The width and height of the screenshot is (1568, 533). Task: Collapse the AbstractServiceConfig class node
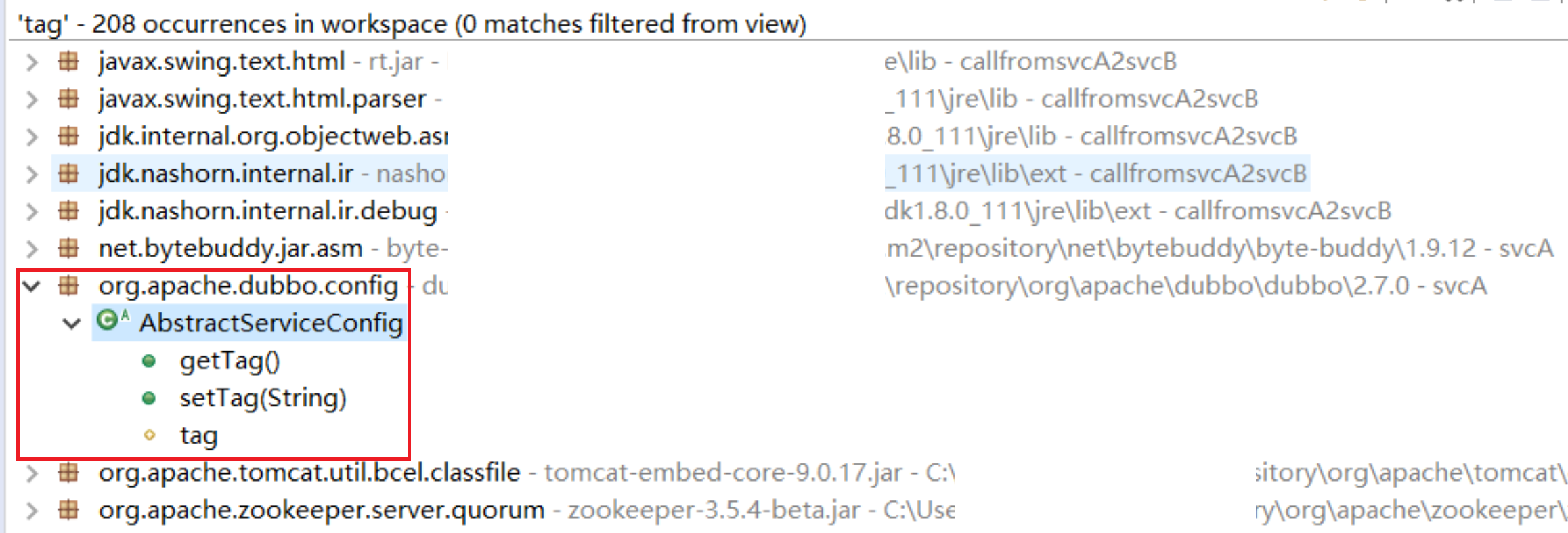coord(71,324)
